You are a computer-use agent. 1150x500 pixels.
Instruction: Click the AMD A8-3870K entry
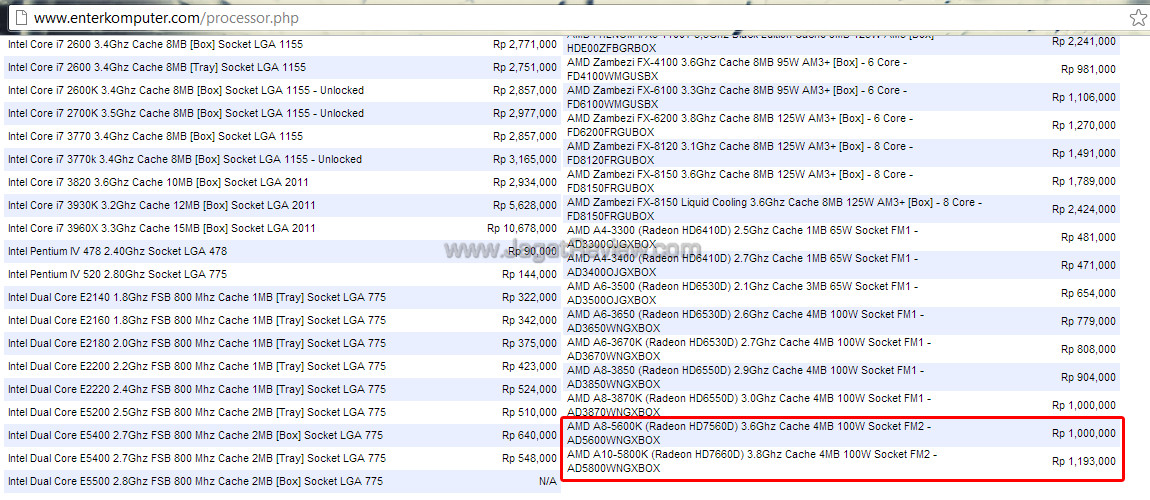pyautogui.click(x=747, y=404)
